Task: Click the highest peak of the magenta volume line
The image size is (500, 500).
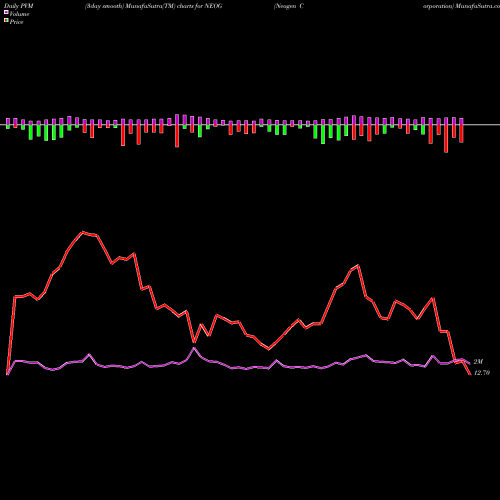Action: [x=194, y=348]
